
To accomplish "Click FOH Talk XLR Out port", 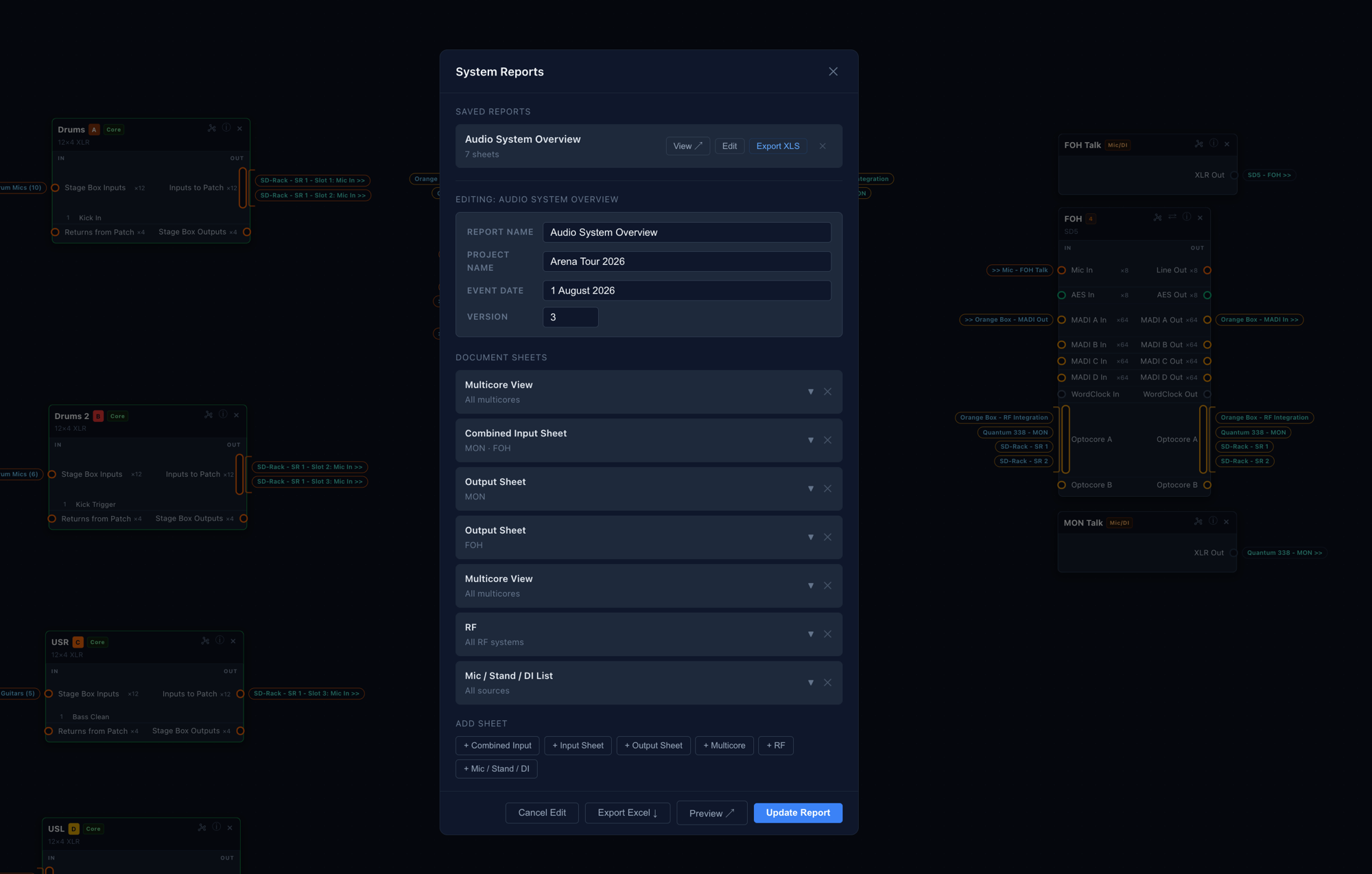I will pyautogui.click(x=1233, y=175).
